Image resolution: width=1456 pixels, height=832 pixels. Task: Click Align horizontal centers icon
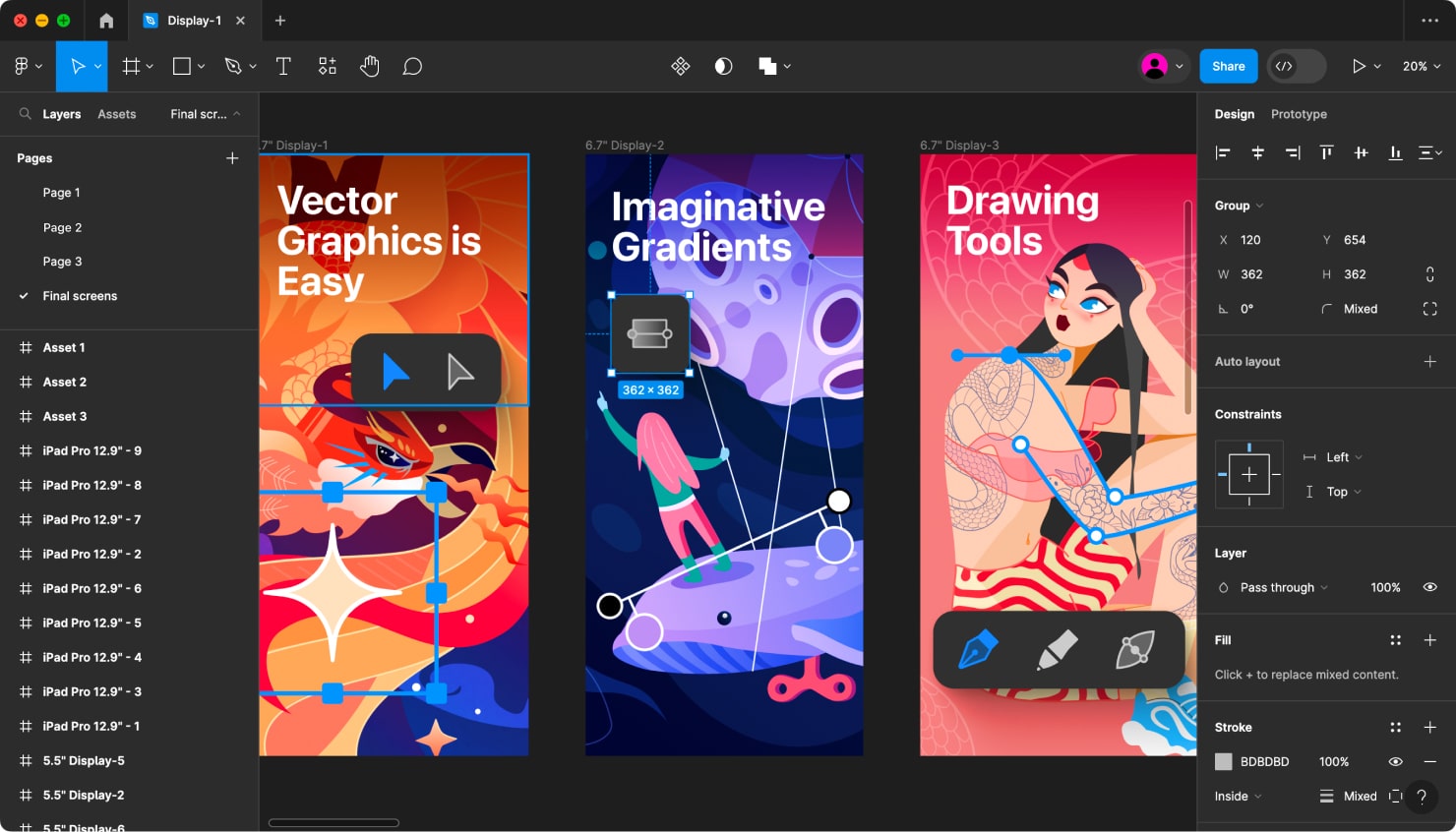(x=1257, y=152)
